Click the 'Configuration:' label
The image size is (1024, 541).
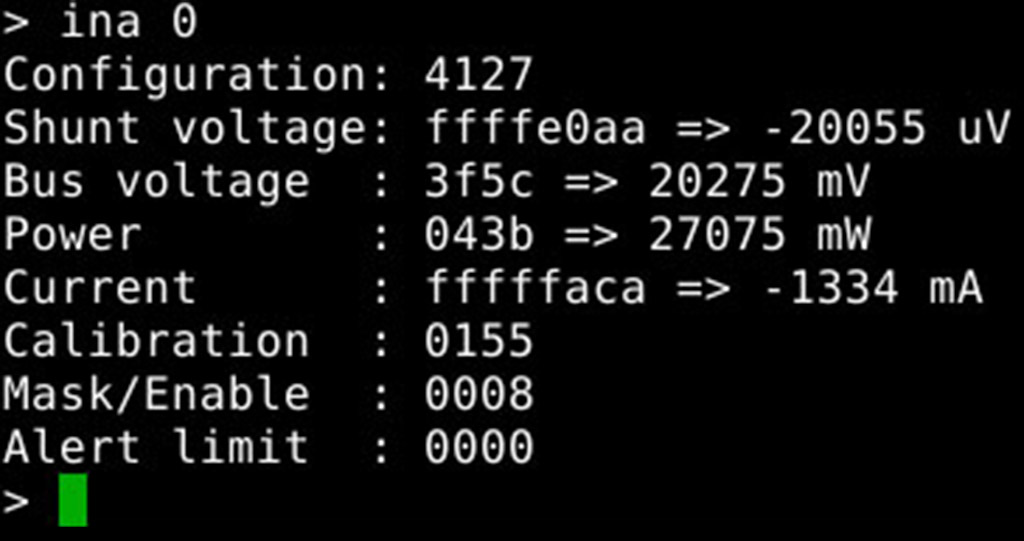tap(197, 75)
